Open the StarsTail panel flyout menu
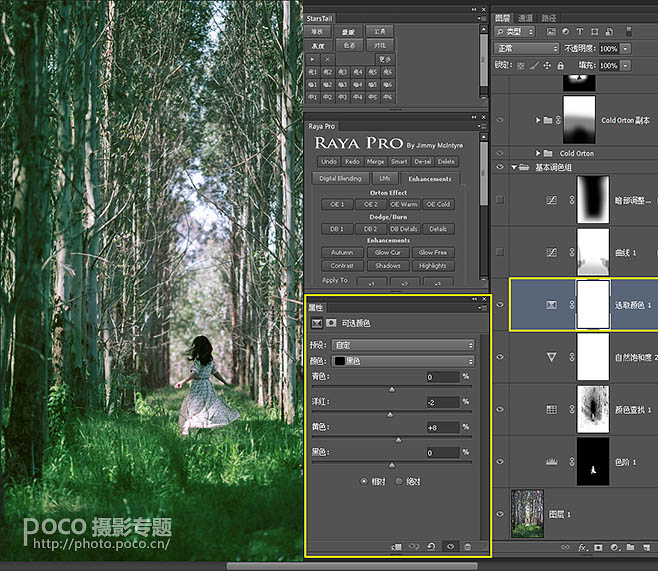658x571 pixels. 480,18
